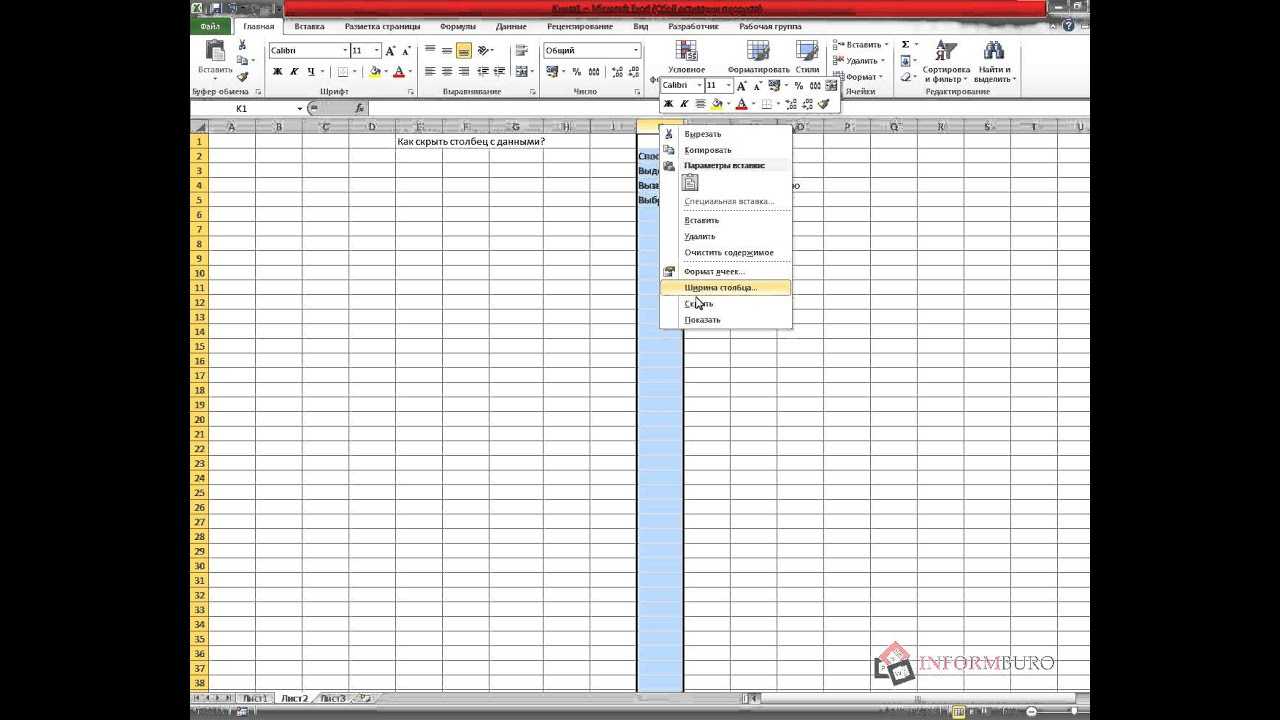Open the ribbon font size 11 dropdown
Image resolution: width=1280 pixels, height=720 pixels.
(377, 51)
